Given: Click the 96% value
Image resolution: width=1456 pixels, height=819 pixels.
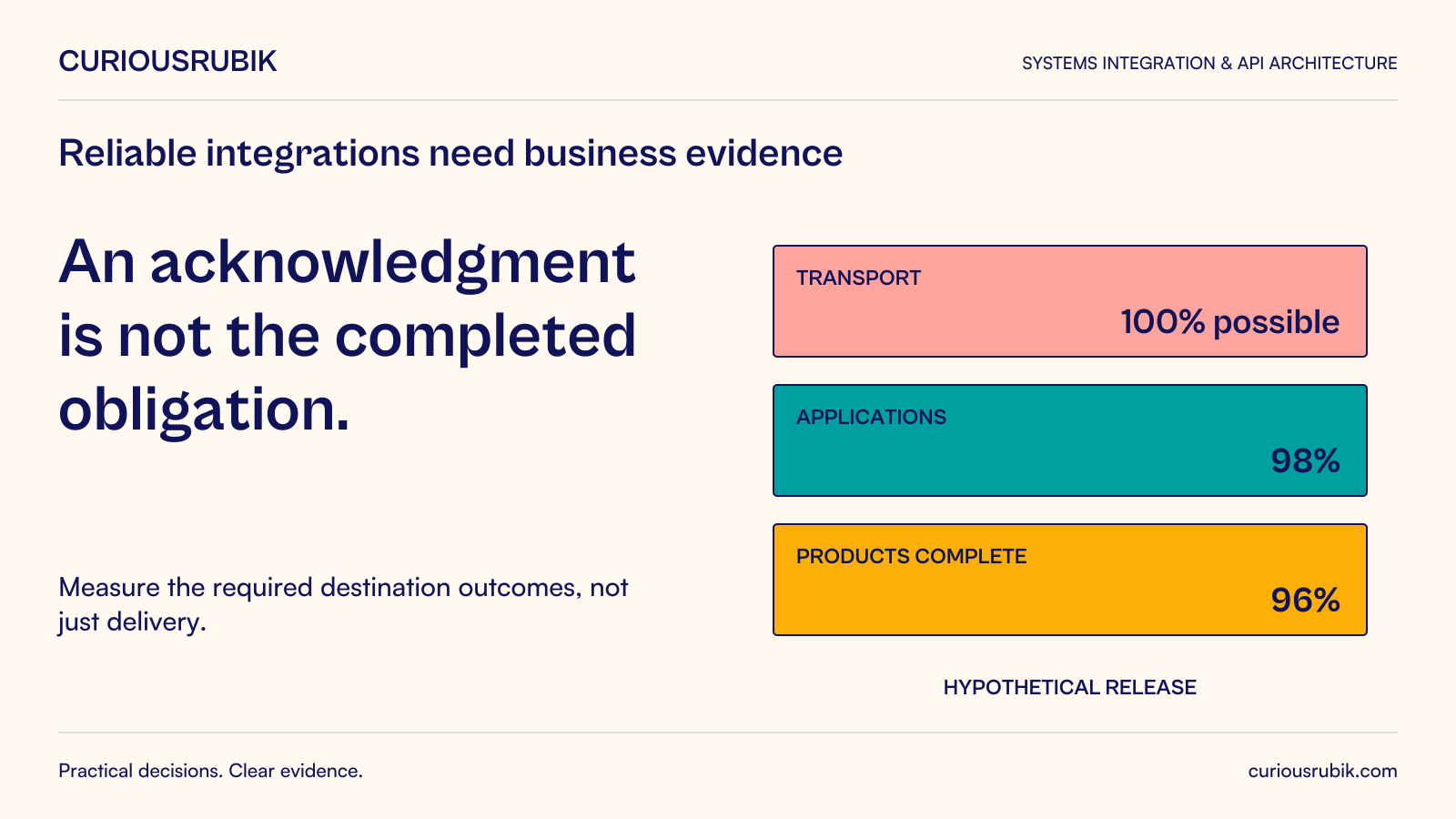Looking at the screenshot, I should point(1305,601).
